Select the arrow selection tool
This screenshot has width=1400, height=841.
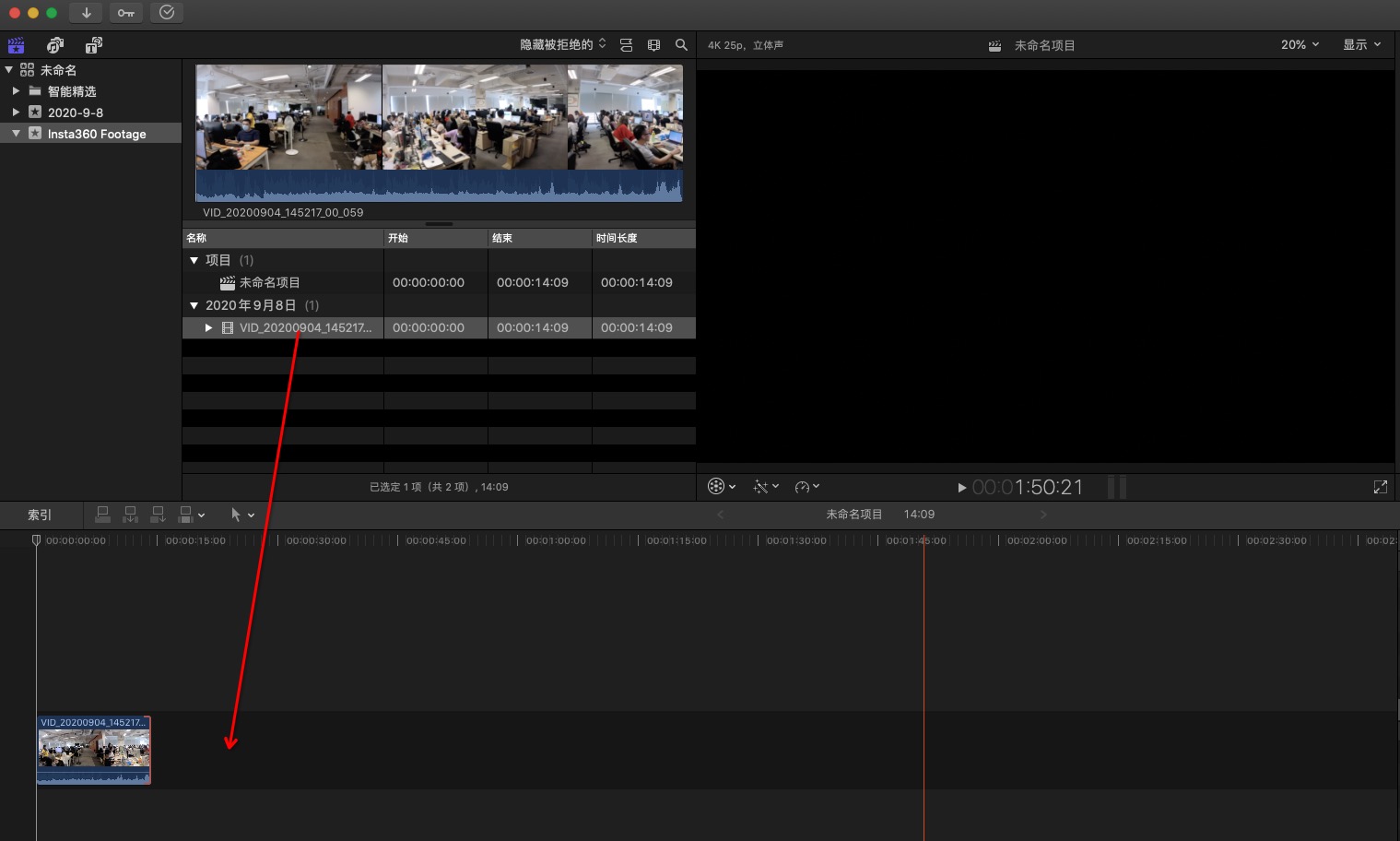coord(236,515)
